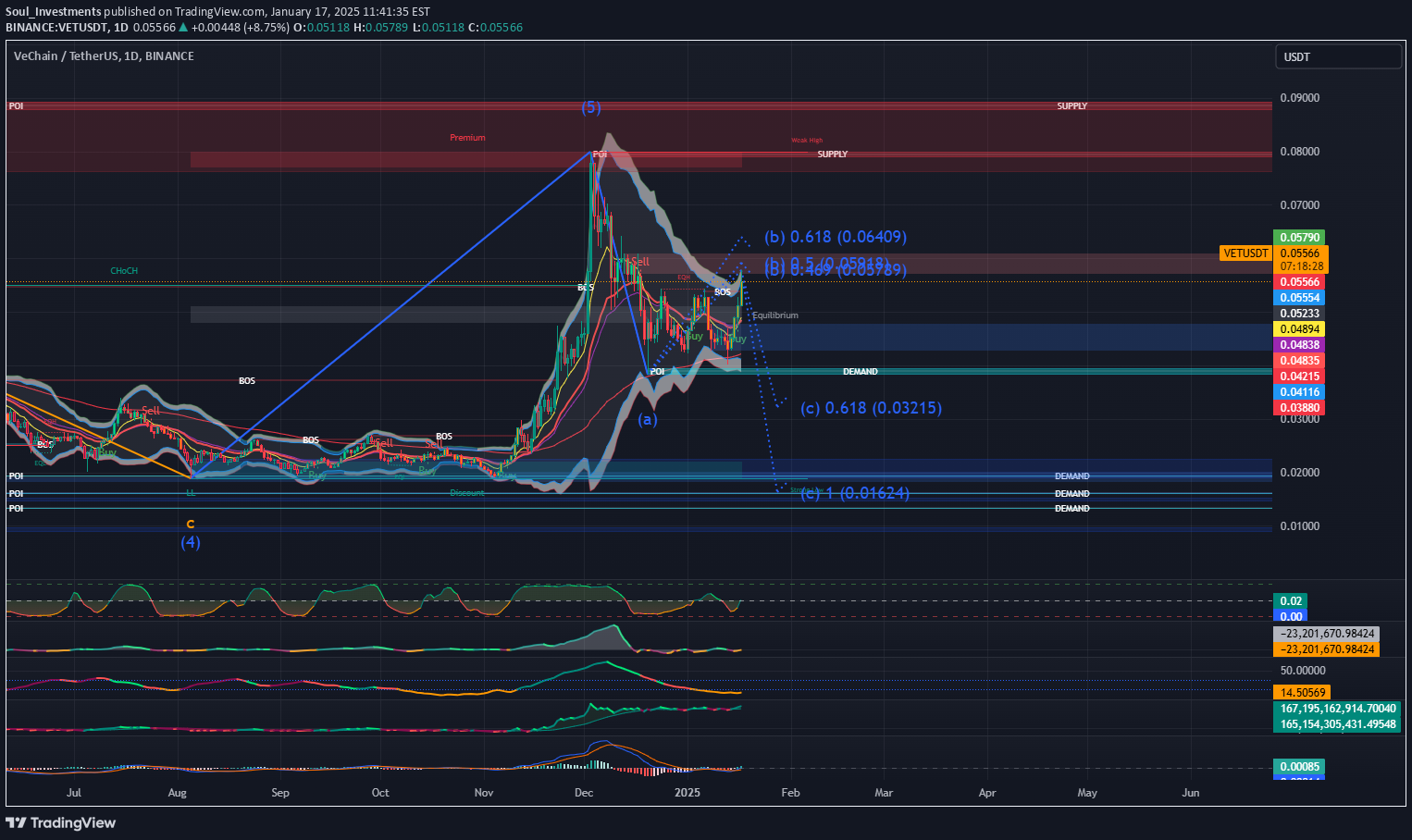Image resolution: width=1412 pixels, height=840 pixels.
Task: Select the purple 0.04838 price label
Action: 1300,345
